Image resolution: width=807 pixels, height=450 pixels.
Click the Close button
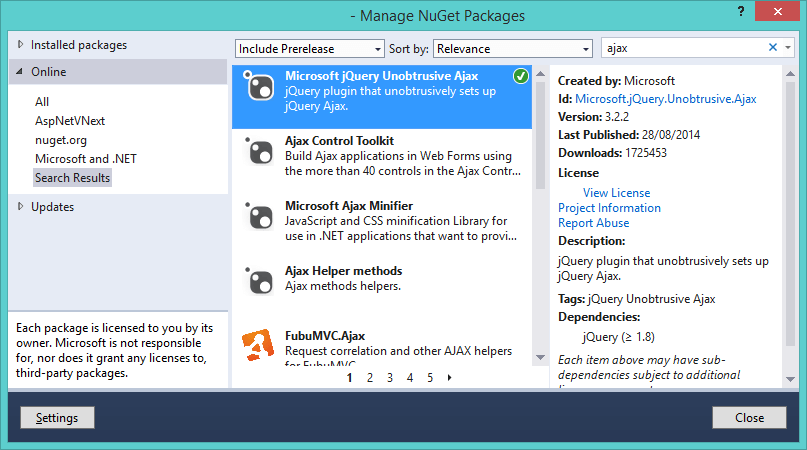point(749,418)
